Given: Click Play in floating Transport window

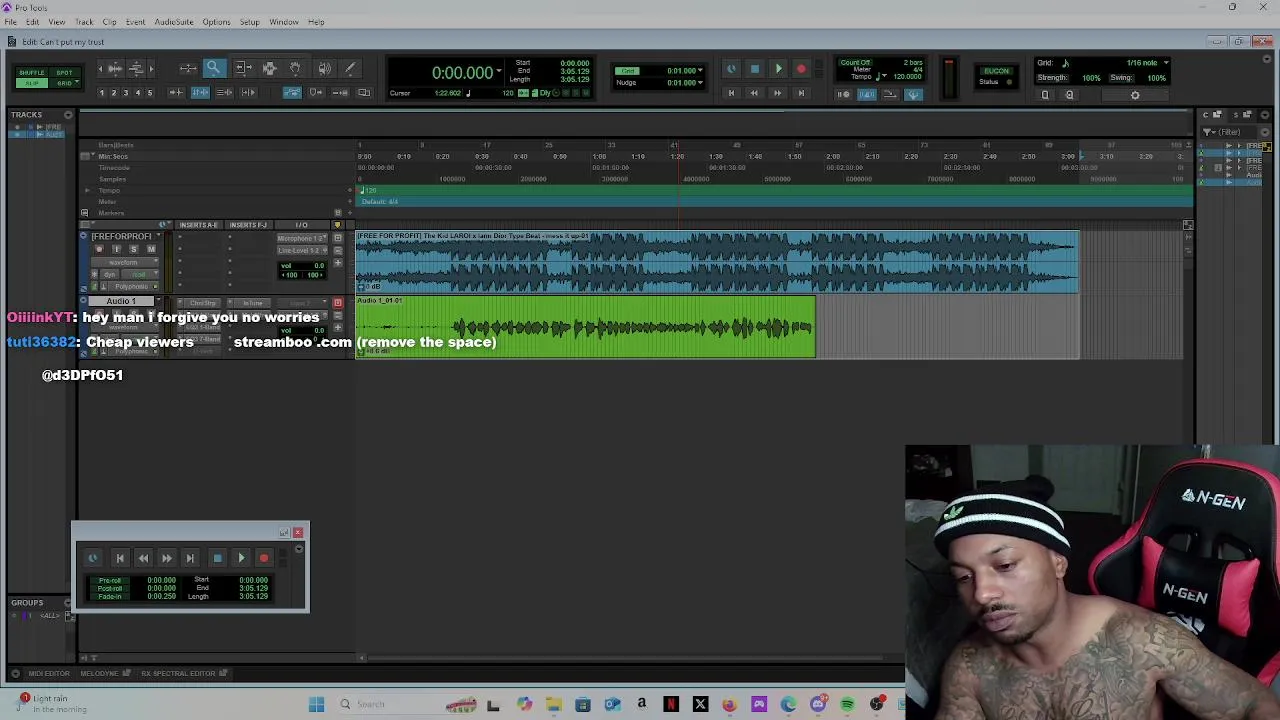Looking at the screenshot, I should click(x=241, y=558).
